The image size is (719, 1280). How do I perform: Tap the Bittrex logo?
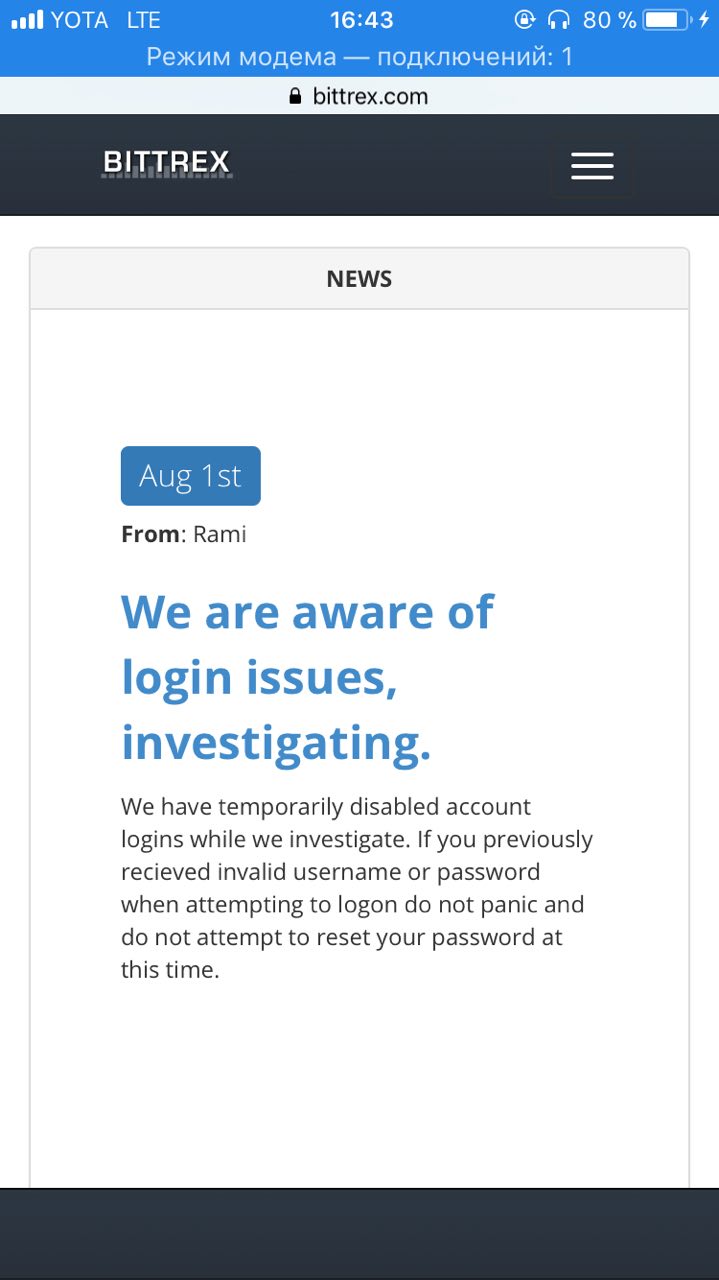point(167,163)
